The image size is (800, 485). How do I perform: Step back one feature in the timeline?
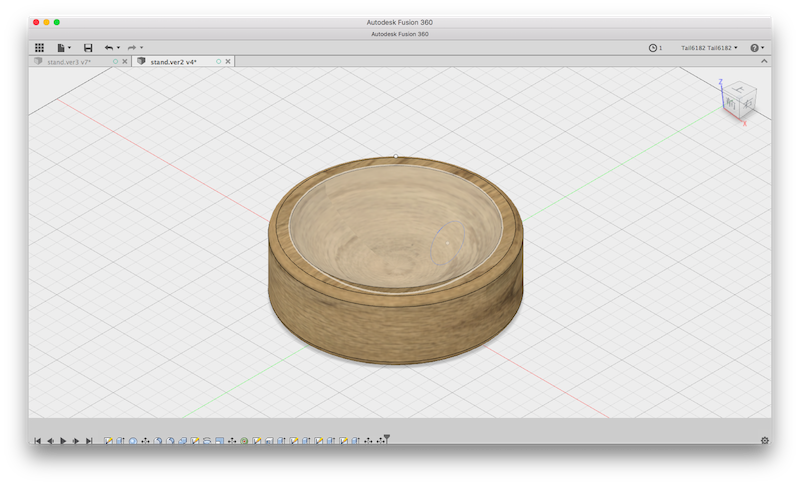pyautogui.click(x=51, y=441)
